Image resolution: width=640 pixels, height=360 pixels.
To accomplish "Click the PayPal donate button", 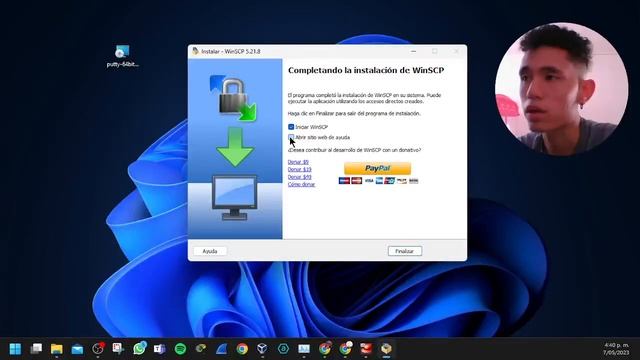I will pos(378,168).
